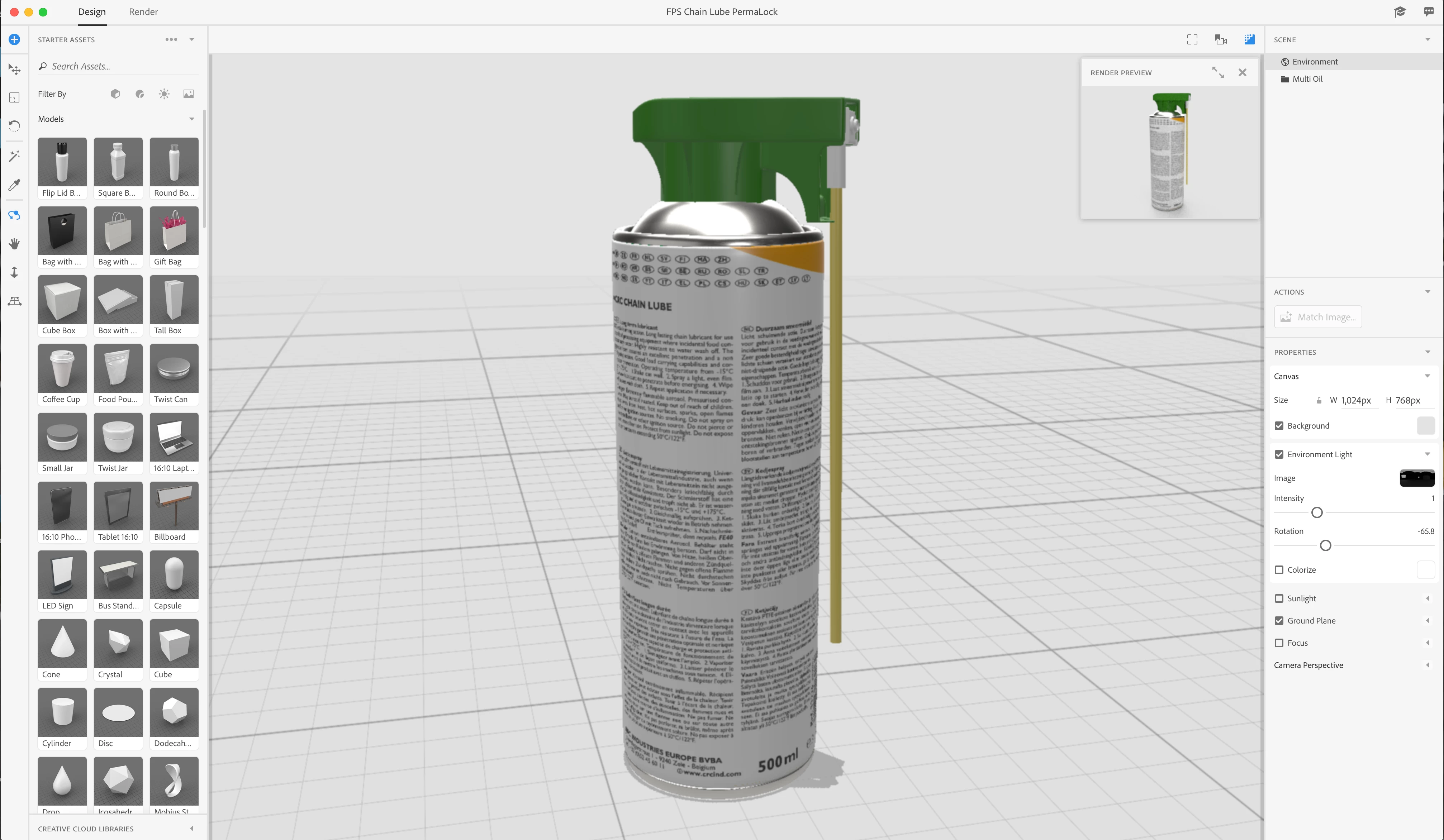This screenshot has width=1444, height=840.
Task: Filter assets by images icon
Action: [189, 94]
